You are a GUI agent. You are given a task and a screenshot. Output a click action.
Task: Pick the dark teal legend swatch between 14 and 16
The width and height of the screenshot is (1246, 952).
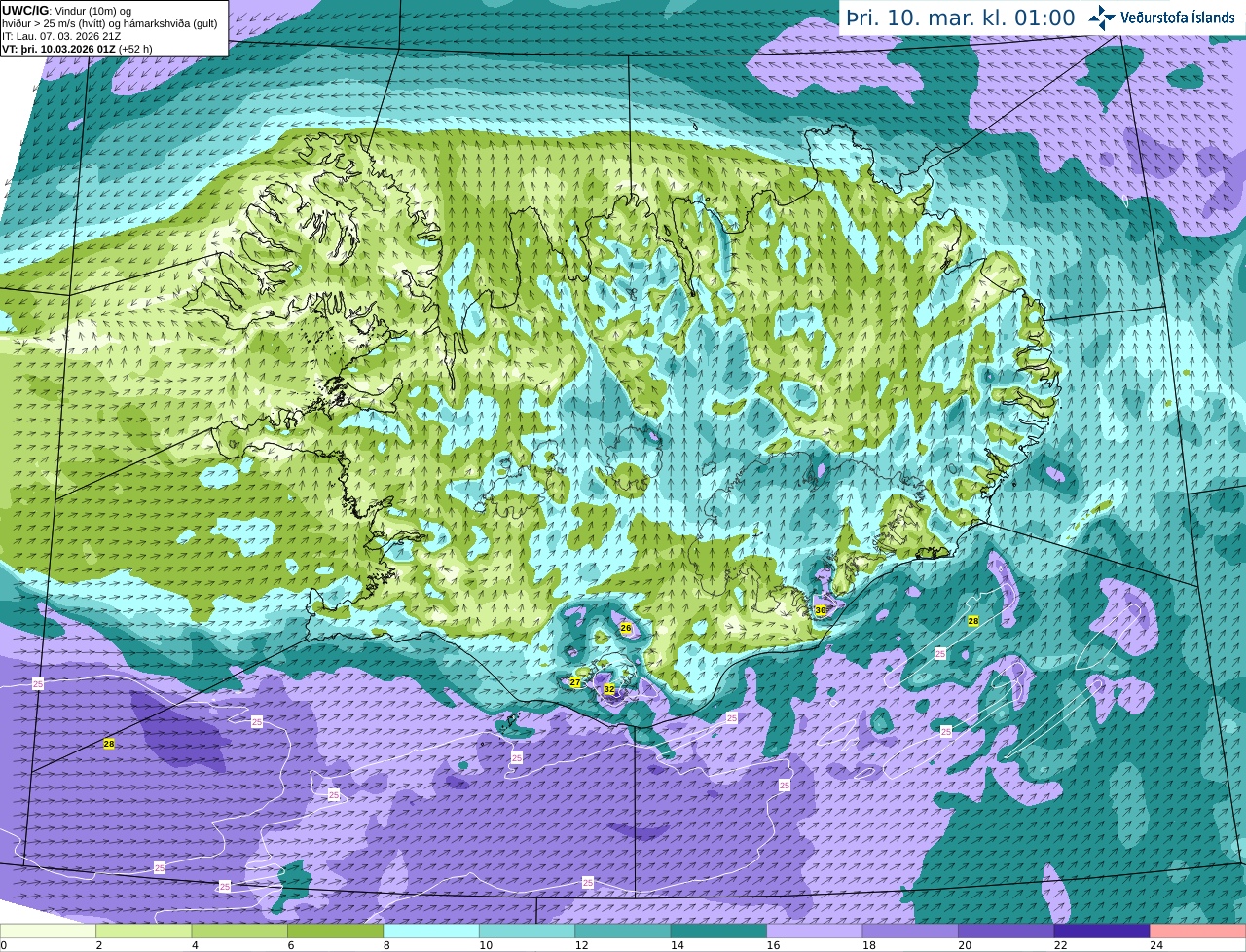click(719, 932)
